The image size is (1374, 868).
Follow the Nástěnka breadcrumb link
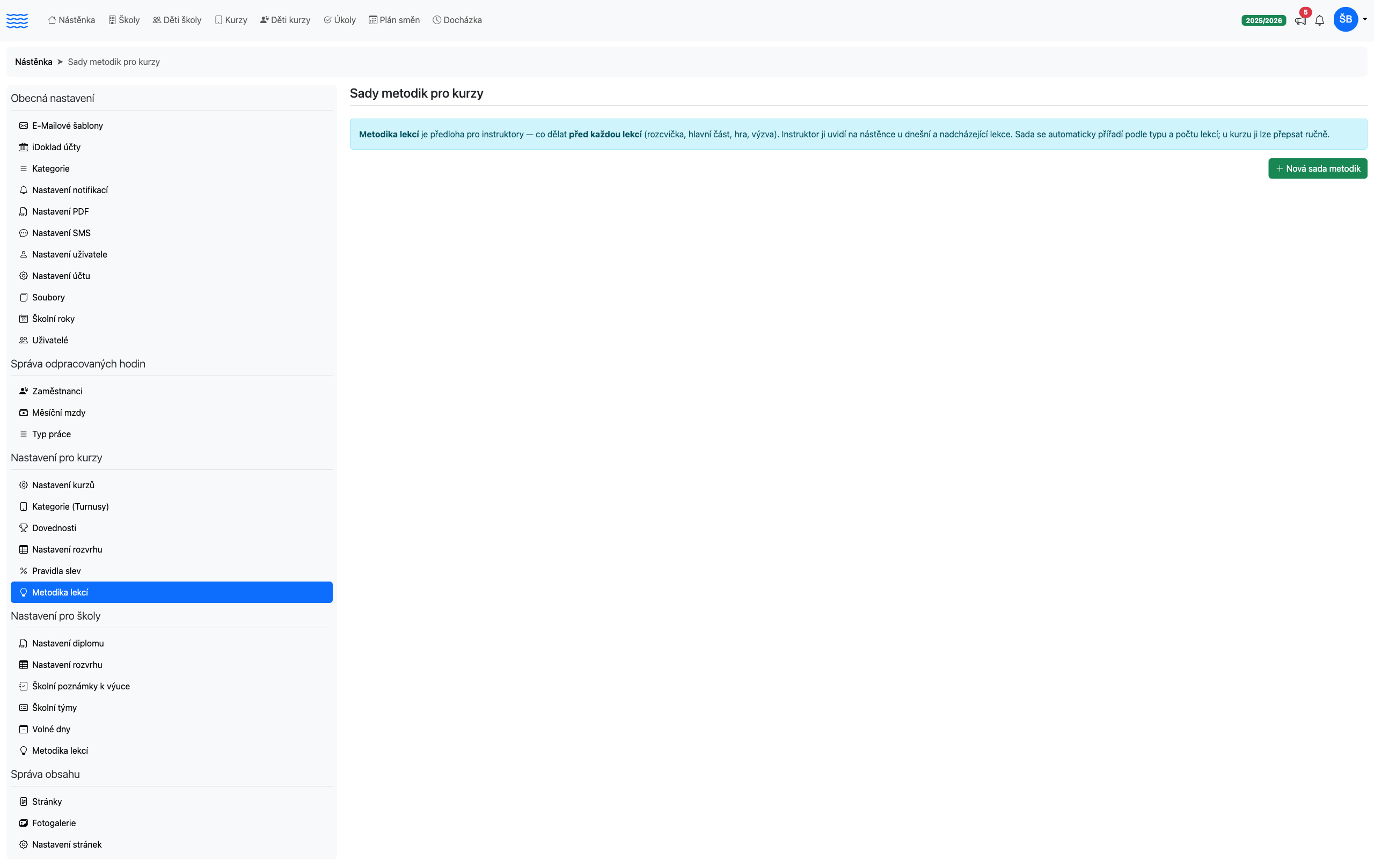(x=34, y=62)
